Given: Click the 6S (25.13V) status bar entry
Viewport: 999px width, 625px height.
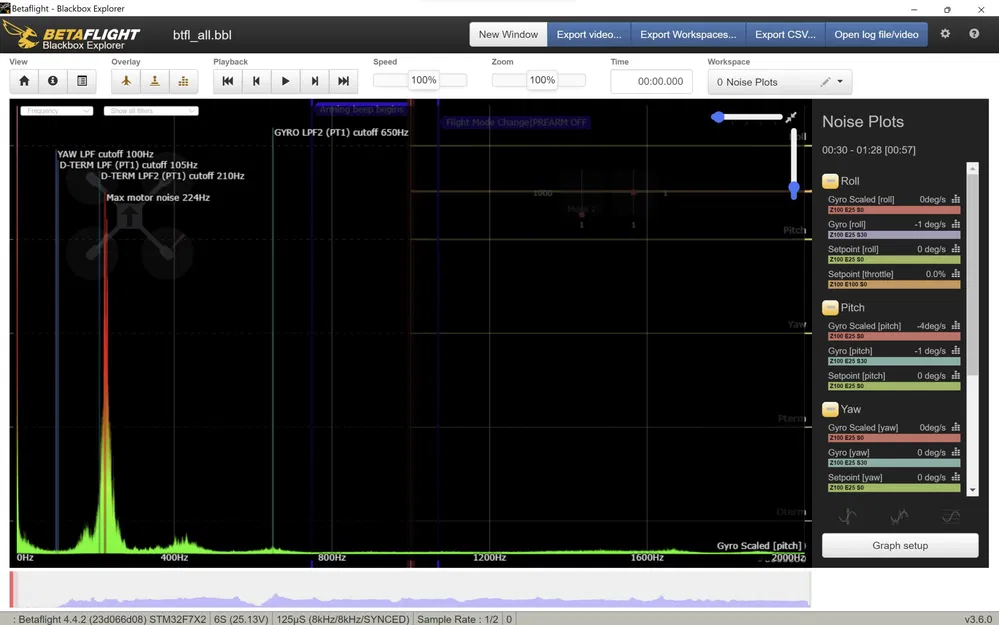Looking at the screenshot, I should (241, 619).
